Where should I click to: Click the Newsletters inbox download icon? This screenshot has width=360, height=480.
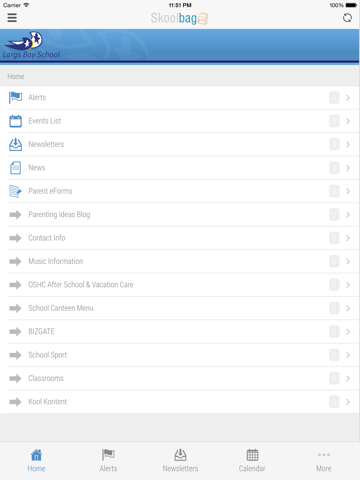[15, 144]
